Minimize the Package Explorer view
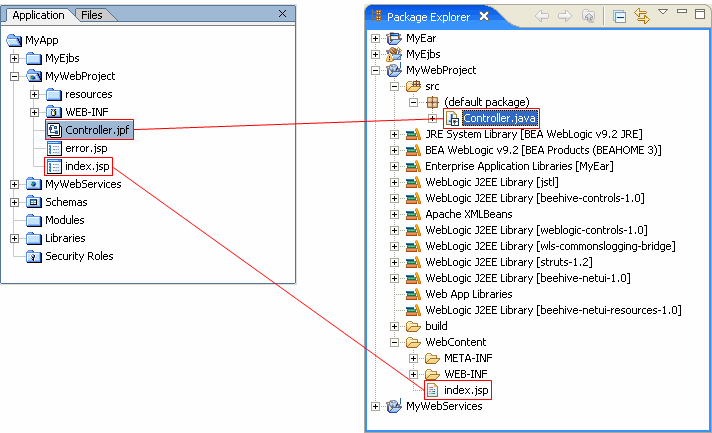The height and width of the screenshot is (433, 712). coord(682,11)
